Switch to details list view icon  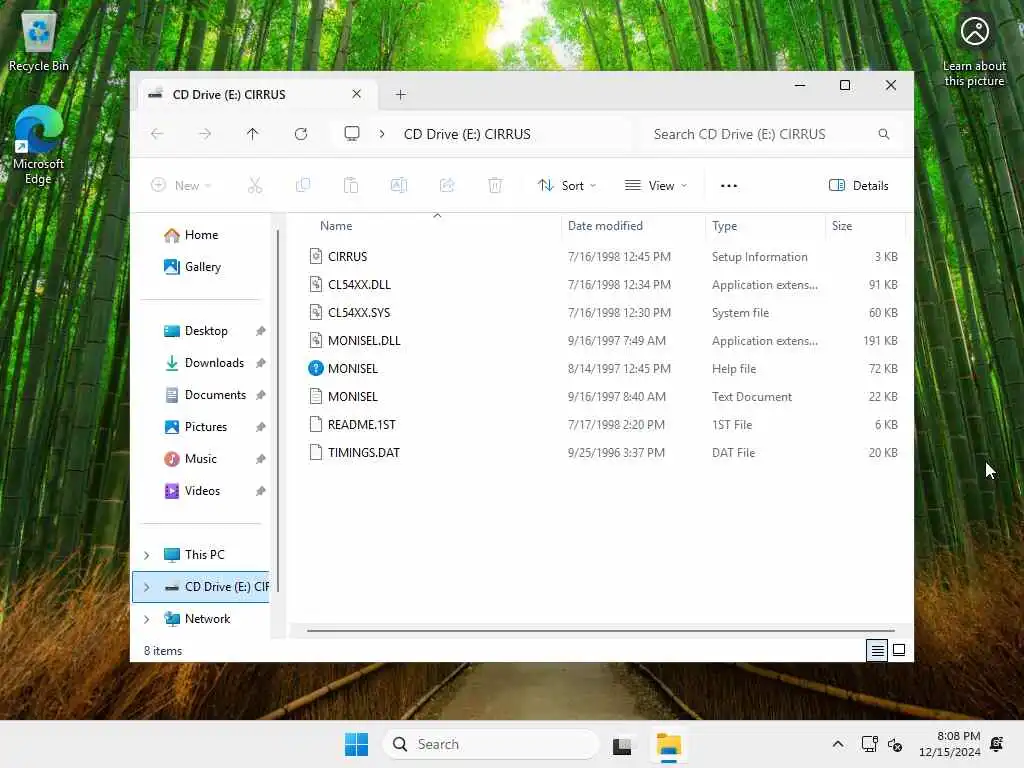point(877,650)
